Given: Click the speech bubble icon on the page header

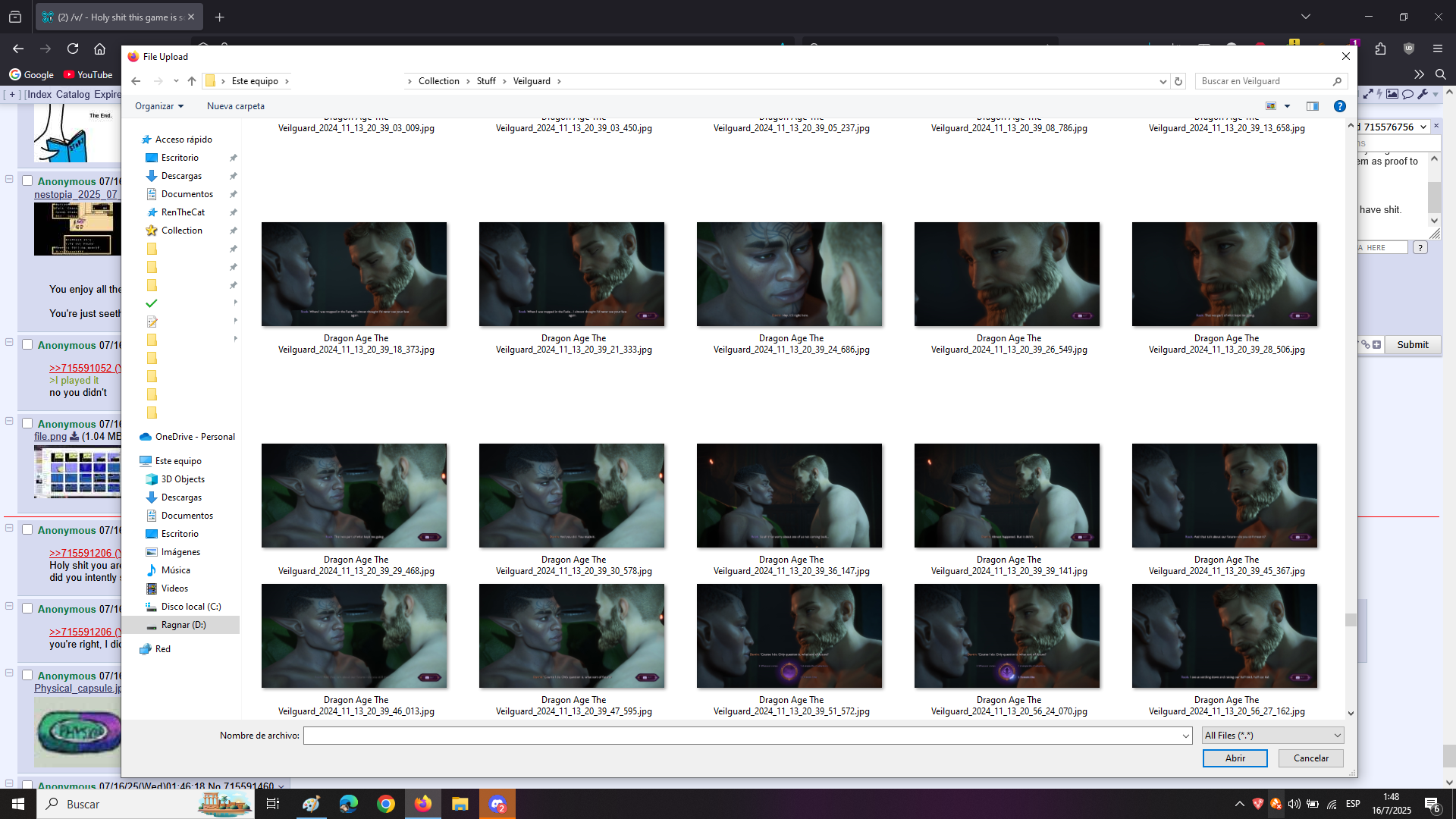Looking at the screenshot, I should (1407, 94).
